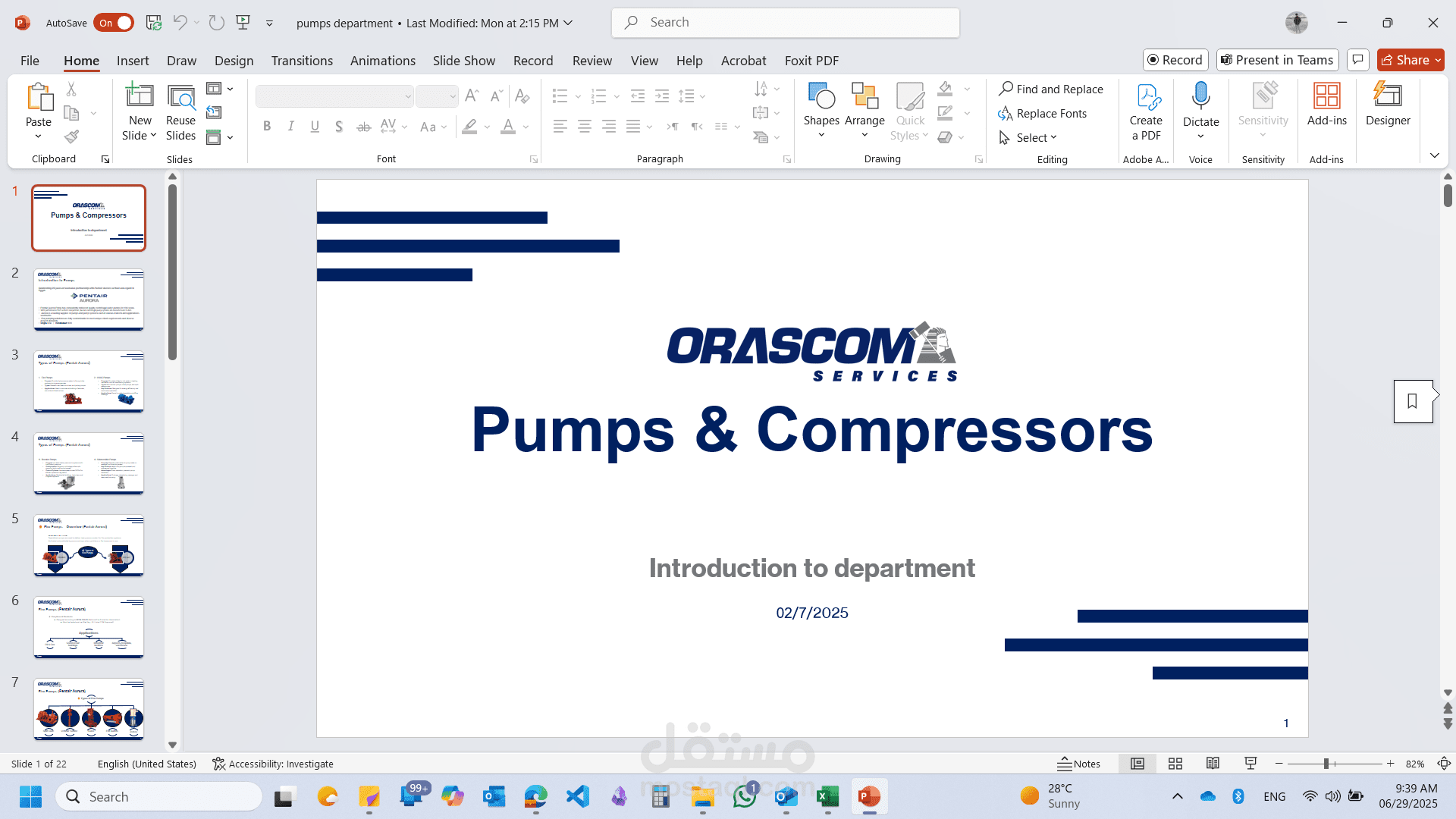Open the Animations tab
The width and height of the screenshot is (1456, 819).
point(383,61)
